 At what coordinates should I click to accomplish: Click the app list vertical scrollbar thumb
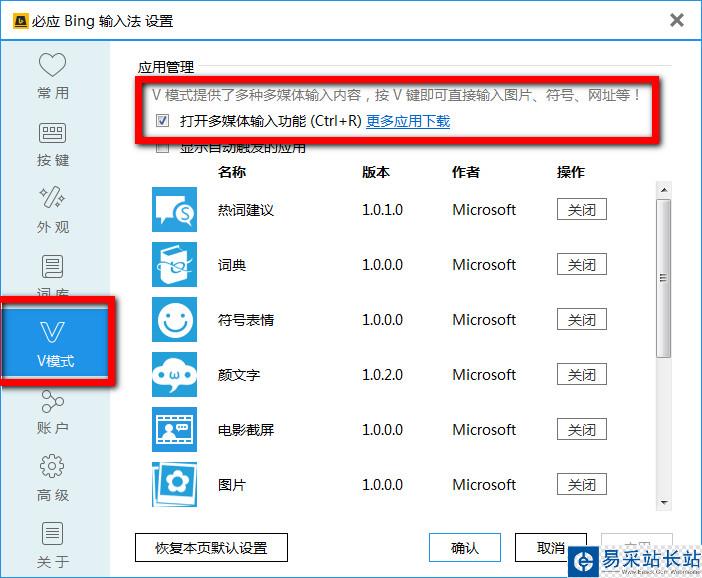point(664,278)
